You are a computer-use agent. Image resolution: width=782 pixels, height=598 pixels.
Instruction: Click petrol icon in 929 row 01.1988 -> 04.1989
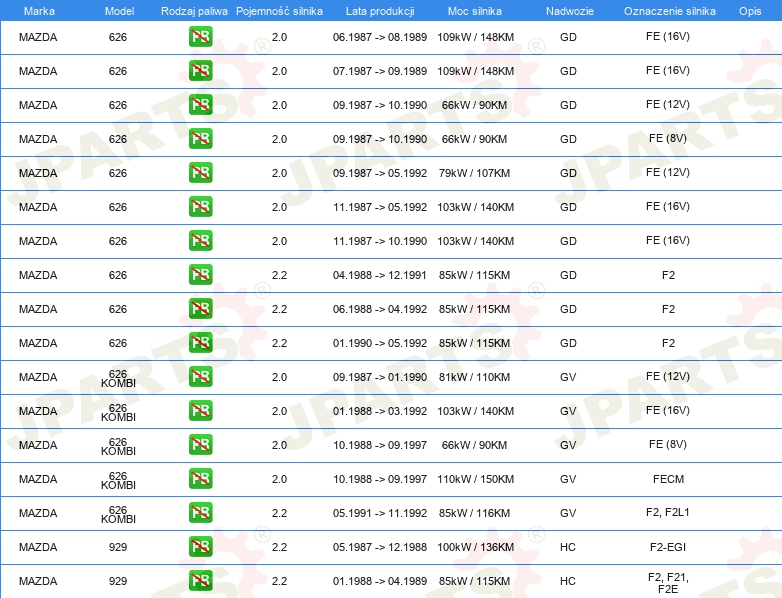pyautogui.click(x=200, y=581)
